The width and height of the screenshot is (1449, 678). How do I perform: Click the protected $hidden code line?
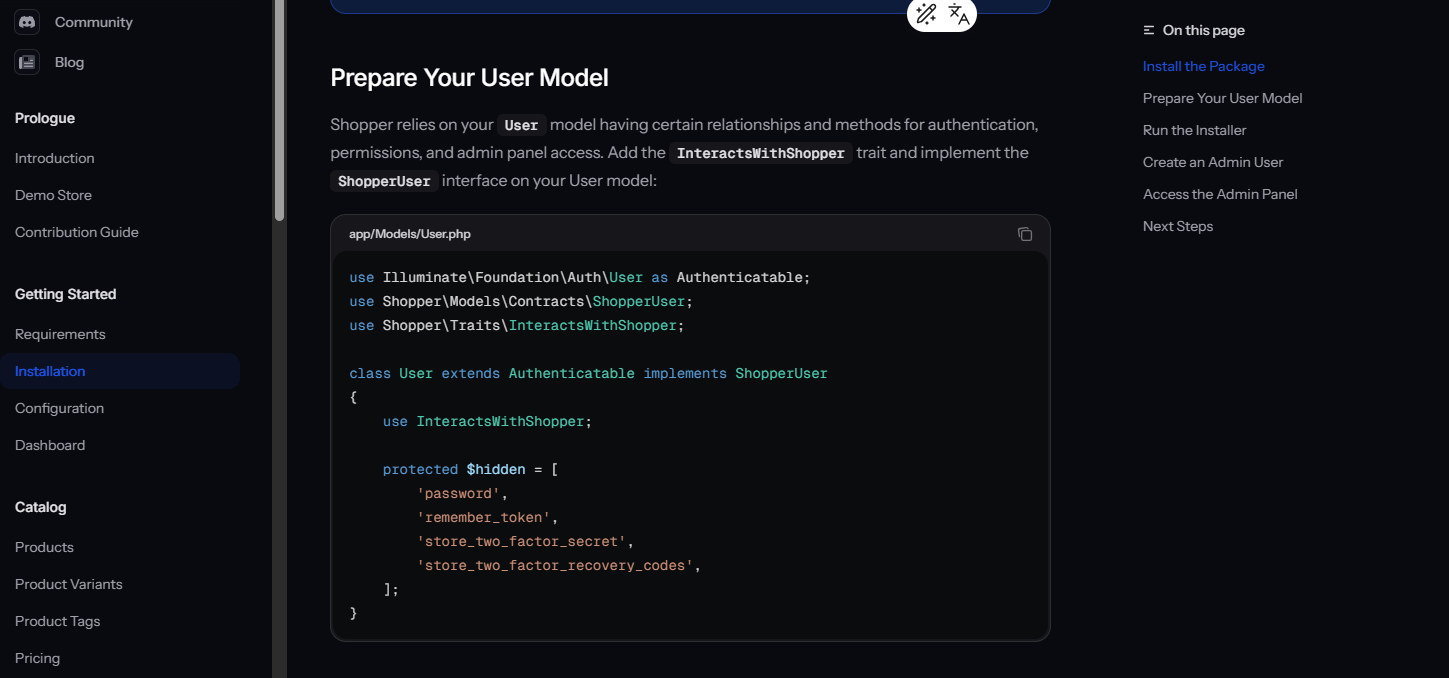471,470
